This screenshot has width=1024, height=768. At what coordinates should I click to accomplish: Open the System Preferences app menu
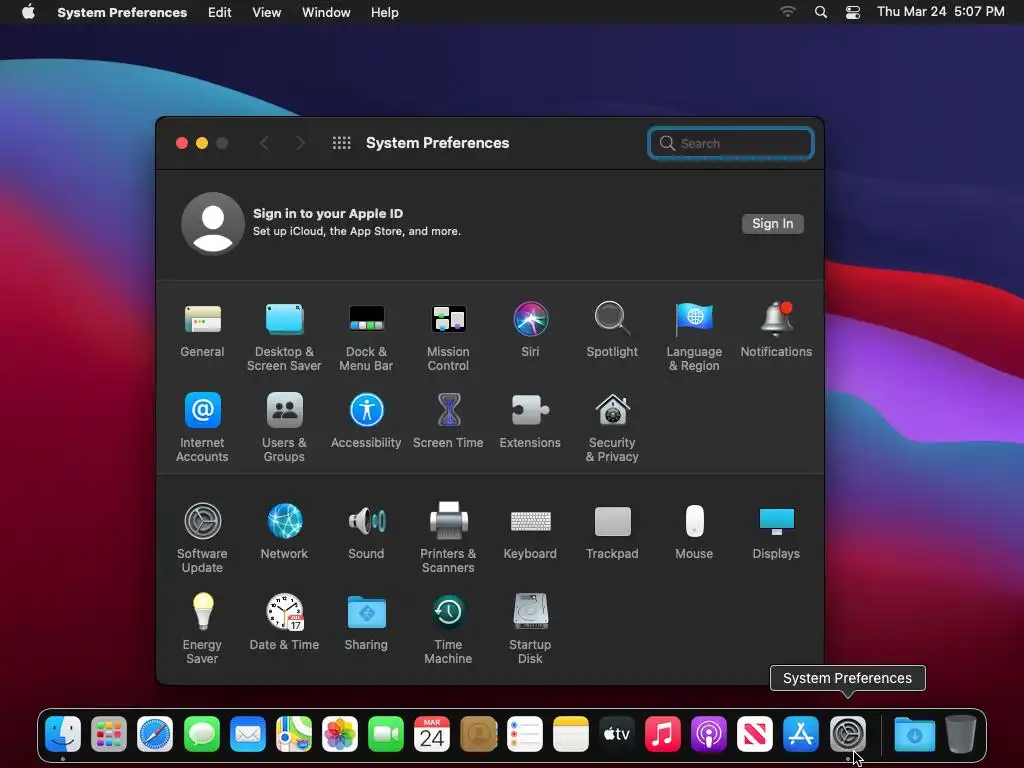pyautogui.click(x=122, y=12)
